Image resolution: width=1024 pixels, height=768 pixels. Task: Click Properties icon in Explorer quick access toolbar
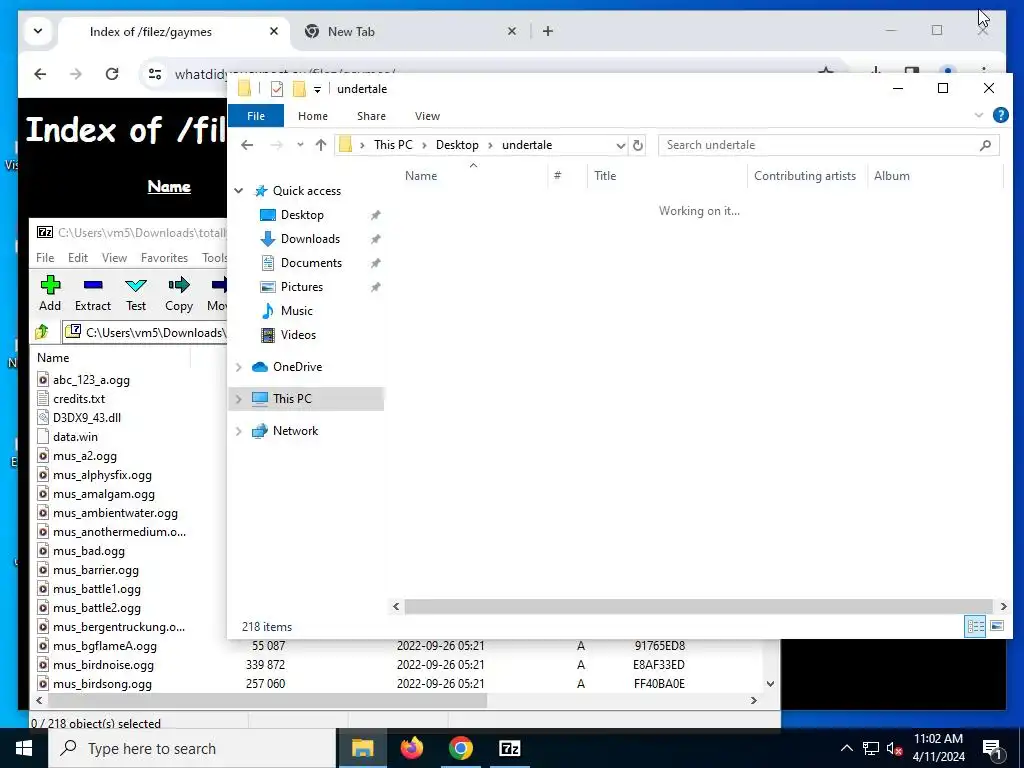[277, 89]
